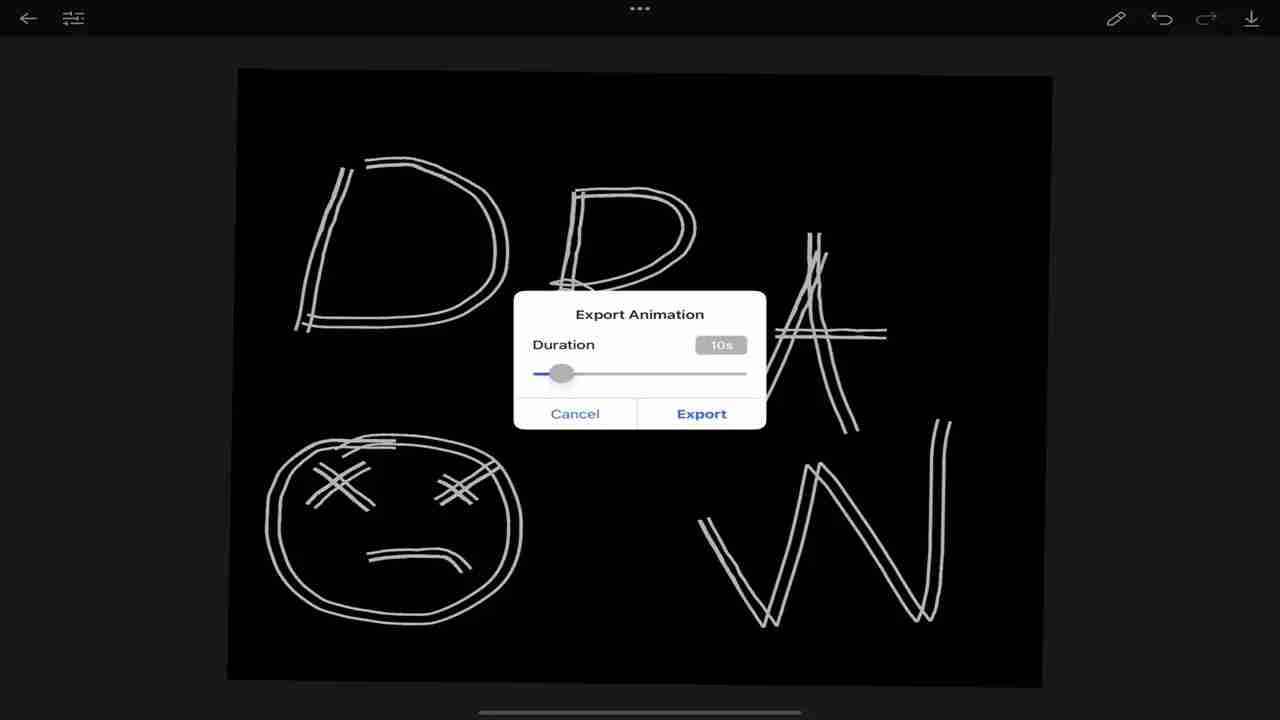Go back using the left arrow icon
The width and height of the screenshot is (1280, 720).
28,18
